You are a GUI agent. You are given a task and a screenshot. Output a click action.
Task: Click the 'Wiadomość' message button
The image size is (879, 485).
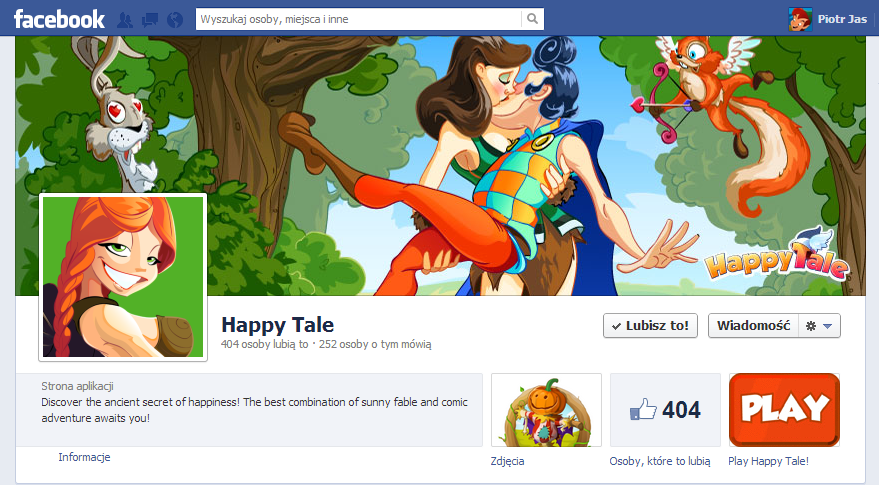(x=754, y=326)
